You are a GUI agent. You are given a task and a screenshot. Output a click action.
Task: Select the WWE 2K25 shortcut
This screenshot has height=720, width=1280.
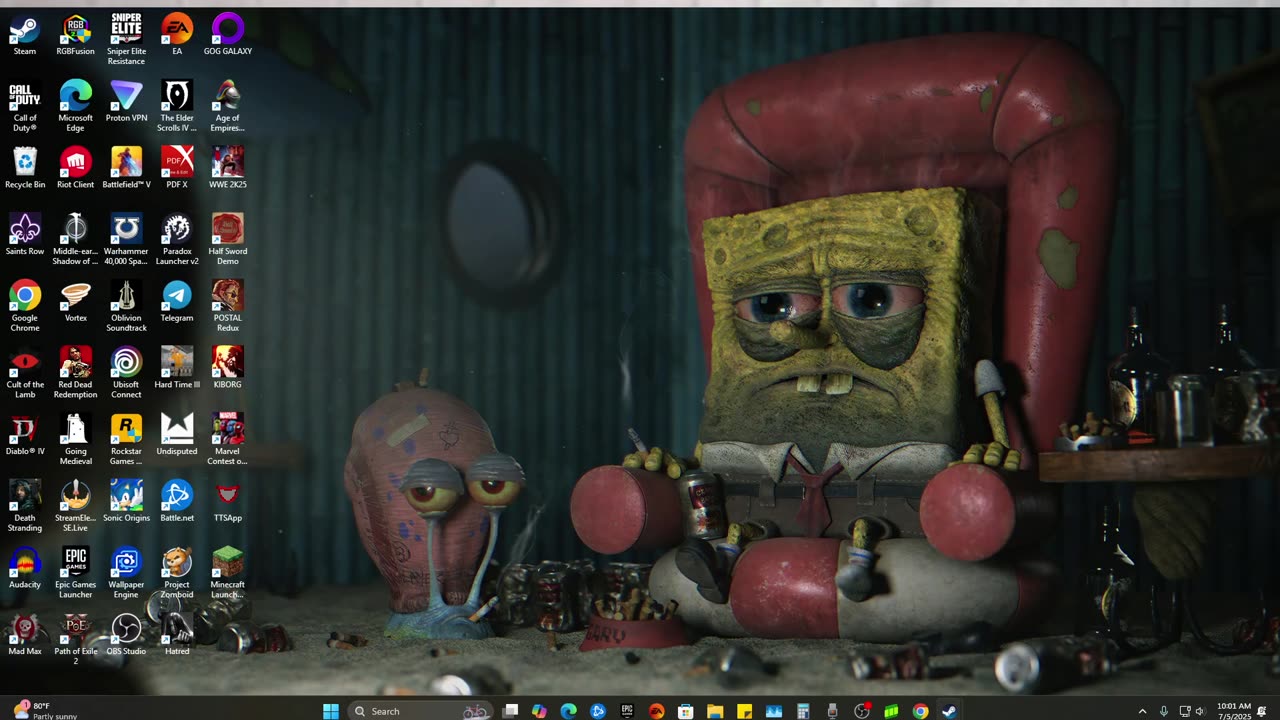pyautogui.click(x=228, y=168)
